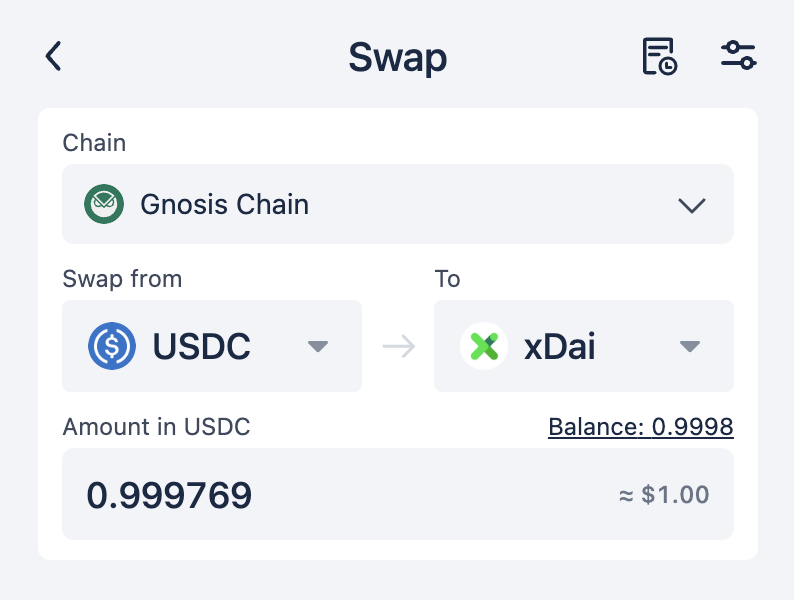Click the Gnosis Chain owl logo

[x=104, y=204]
